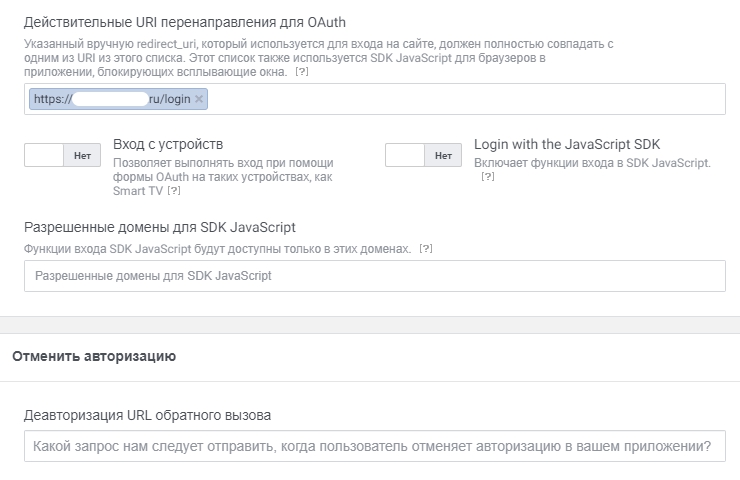Click empty area of the OAuth redirect URI field

[460, 99]
